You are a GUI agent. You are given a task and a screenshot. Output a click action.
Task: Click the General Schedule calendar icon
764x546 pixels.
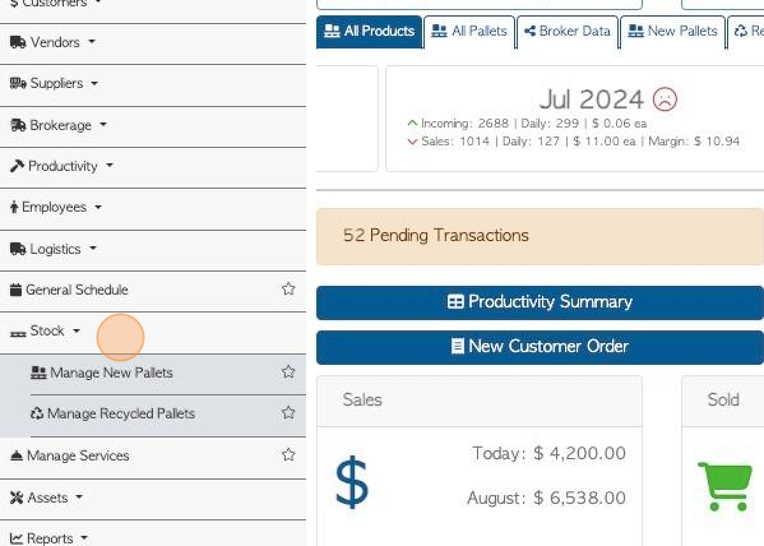coord(16,290)
